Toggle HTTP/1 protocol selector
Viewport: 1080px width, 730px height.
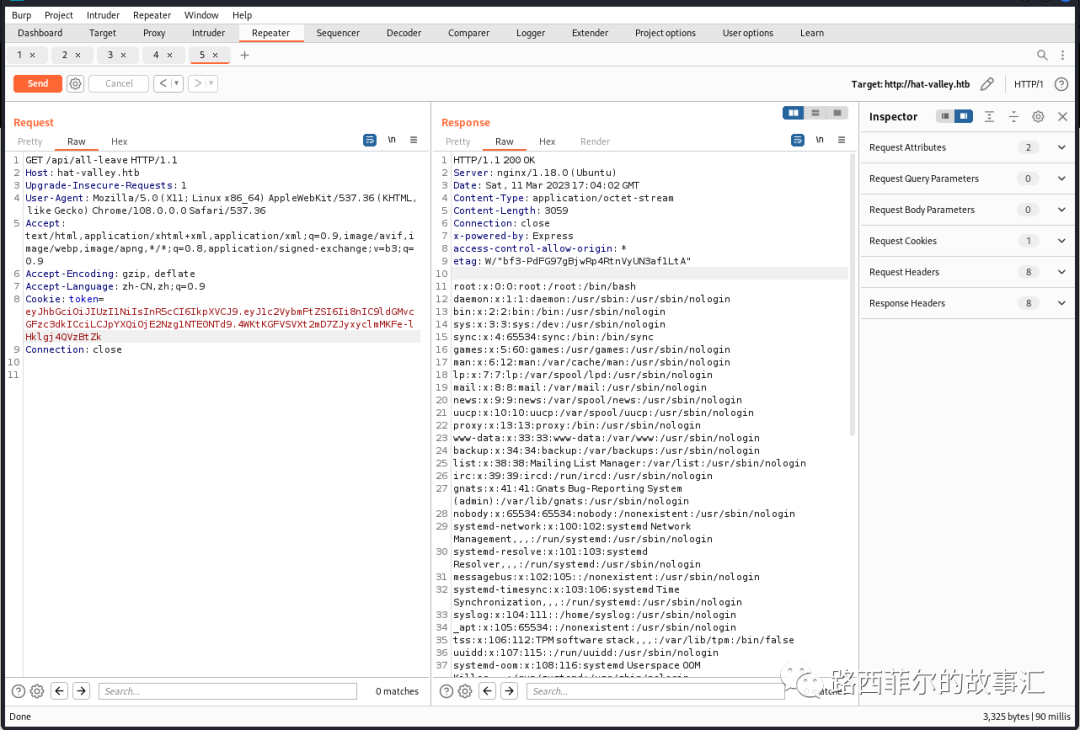1028,84
